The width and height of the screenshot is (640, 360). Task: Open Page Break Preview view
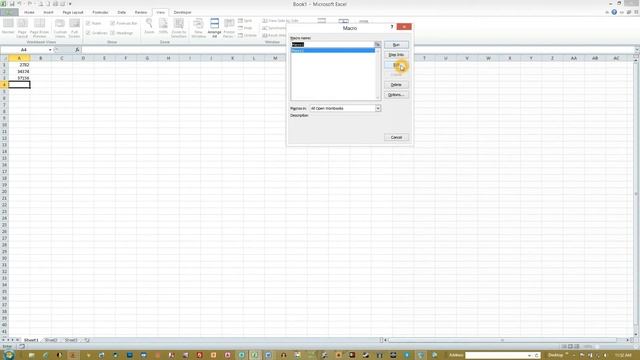pos(40,24)
